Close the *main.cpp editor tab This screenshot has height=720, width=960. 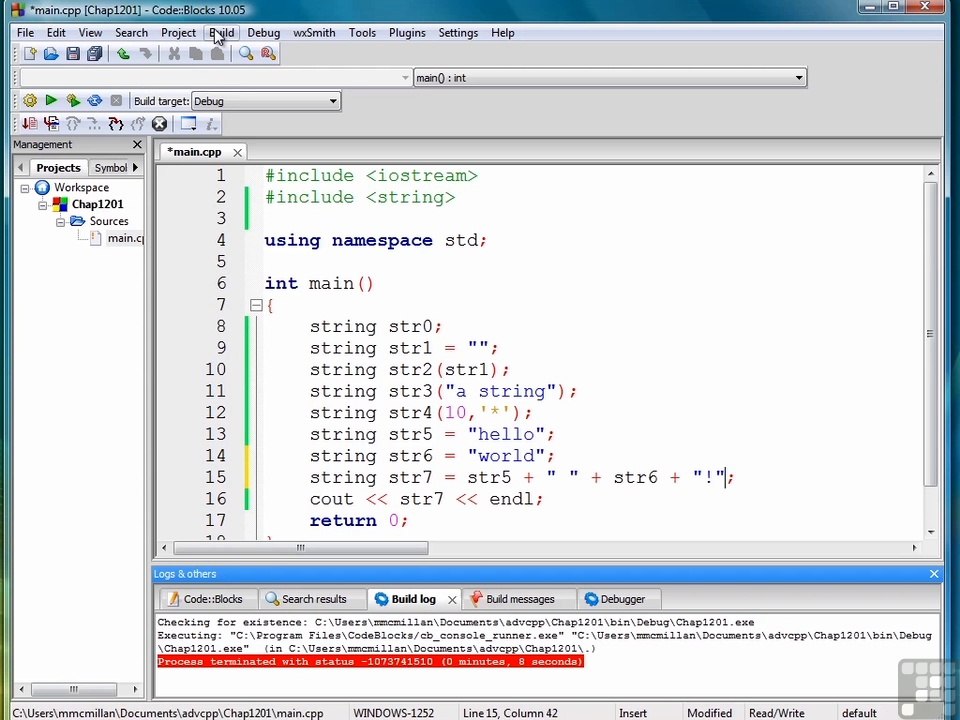pyautogui.click(x=238, y=152)
